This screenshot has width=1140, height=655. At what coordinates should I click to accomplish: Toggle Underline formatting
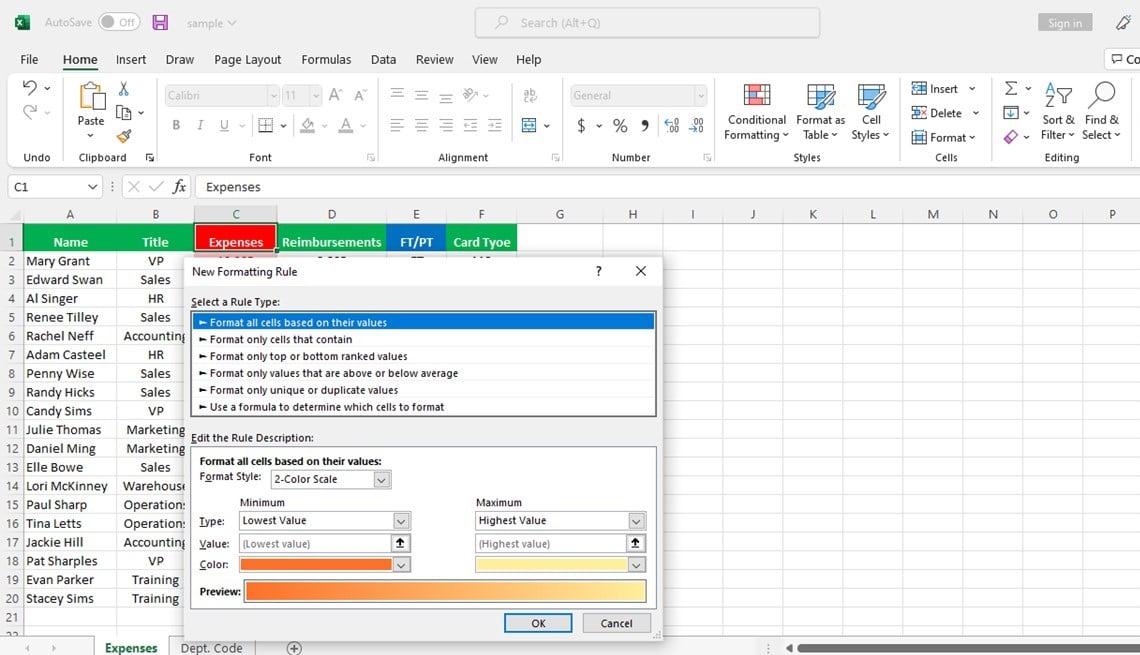tap(224, 125)
